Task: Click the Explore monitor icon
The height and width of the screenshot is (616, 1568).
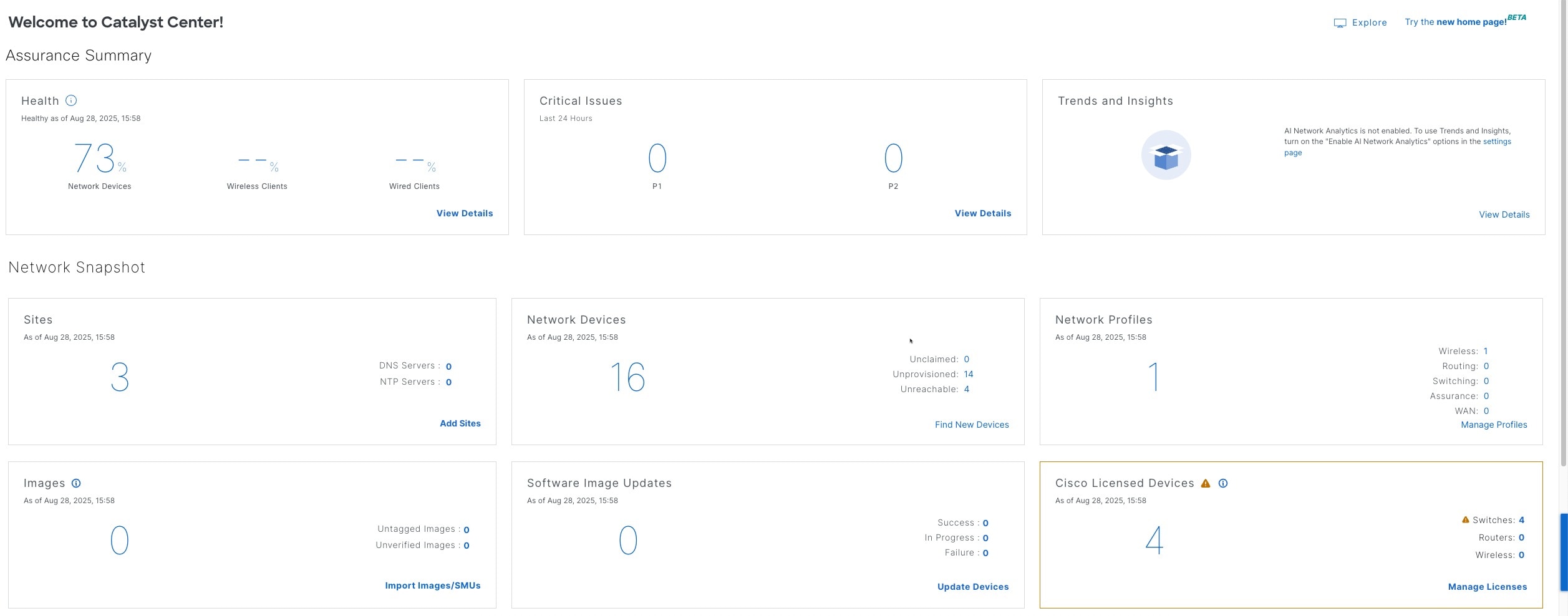Action: (1340, 22)
